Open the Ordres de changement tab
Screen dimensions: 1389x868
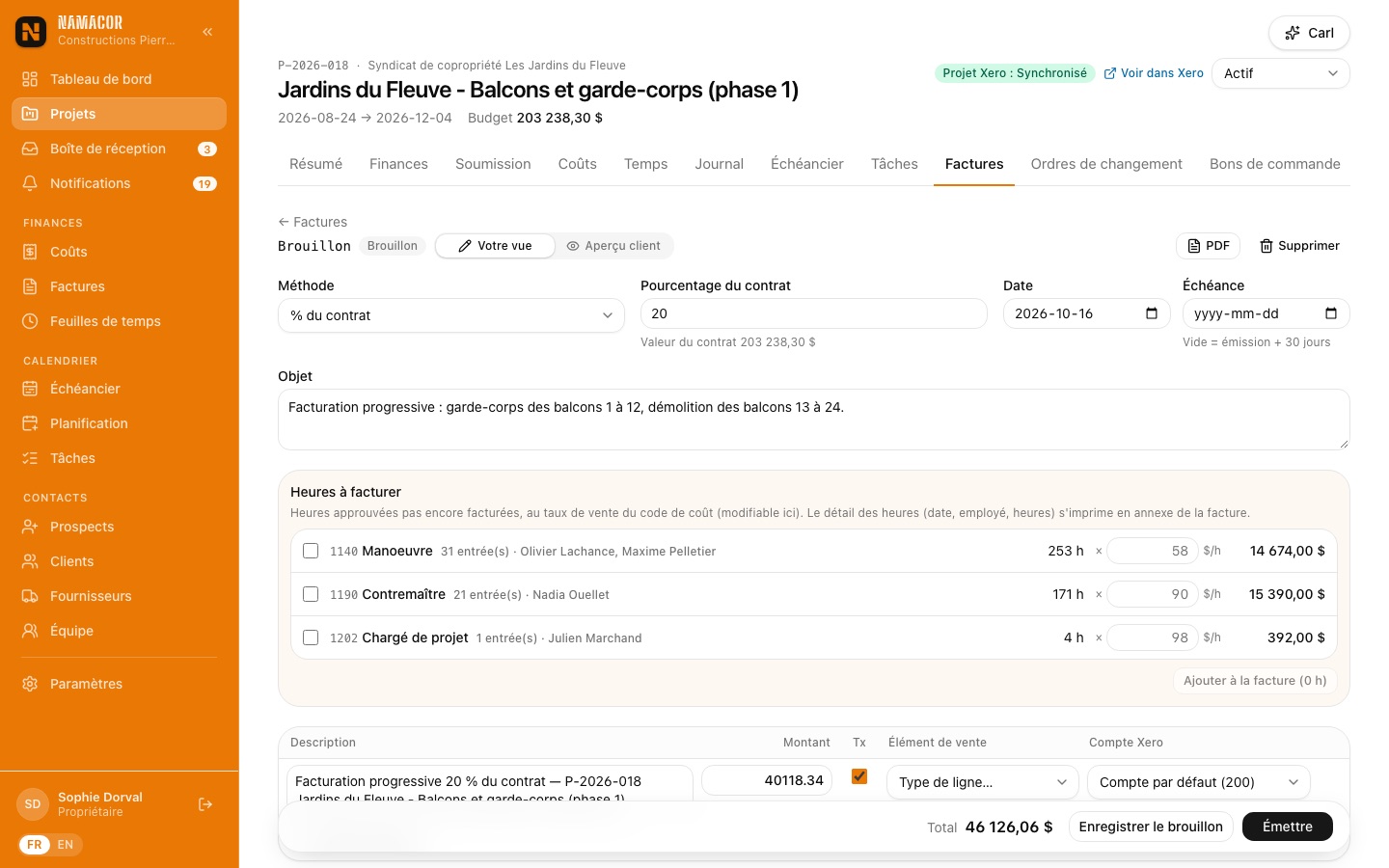(x=1106, y=164)
